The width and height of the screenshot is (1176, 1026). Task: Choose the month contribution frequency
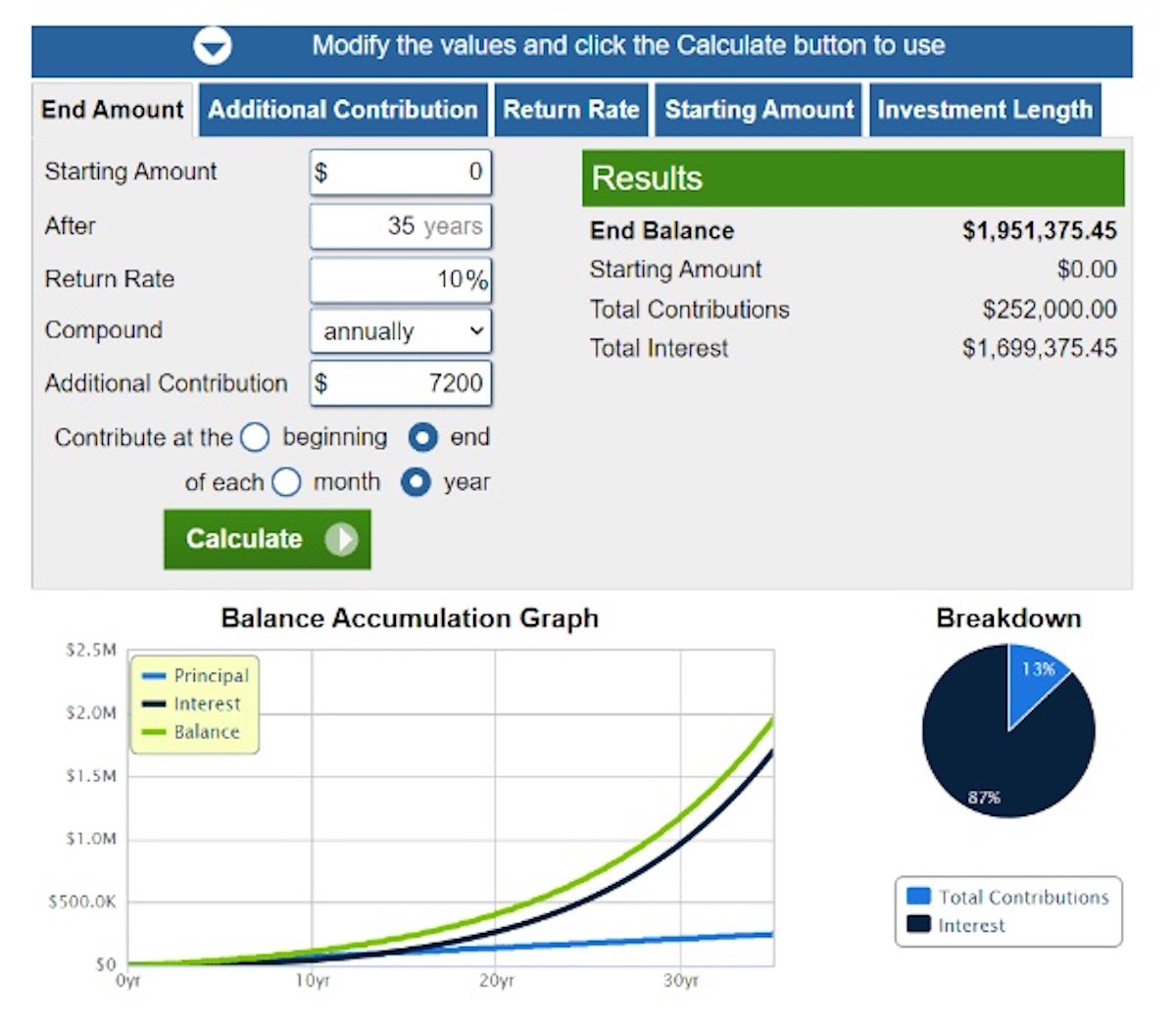point(286,482)
